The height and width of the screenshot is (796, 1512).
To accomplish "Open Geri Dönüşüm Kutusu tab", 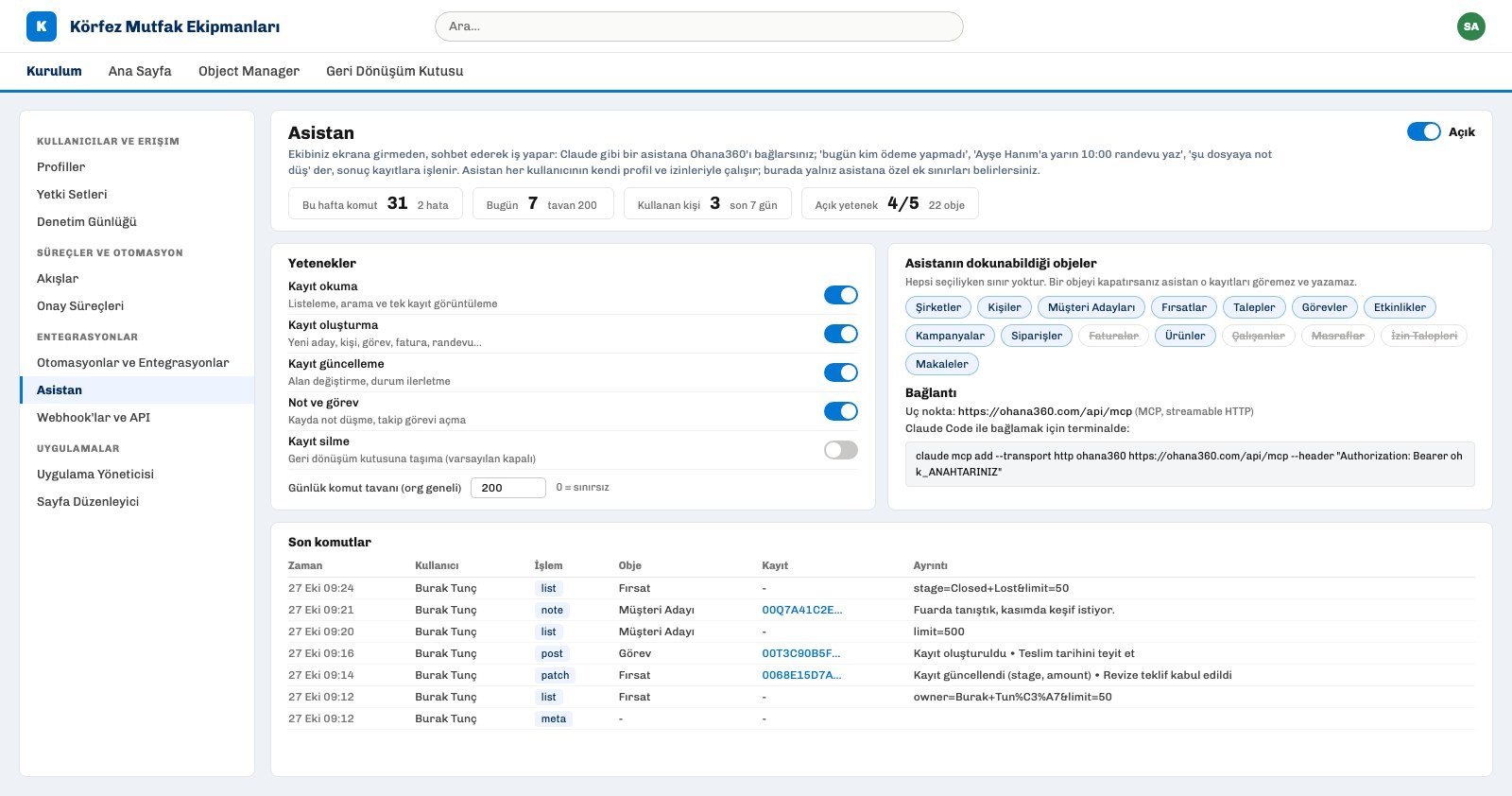I will (x=395, y=71).
